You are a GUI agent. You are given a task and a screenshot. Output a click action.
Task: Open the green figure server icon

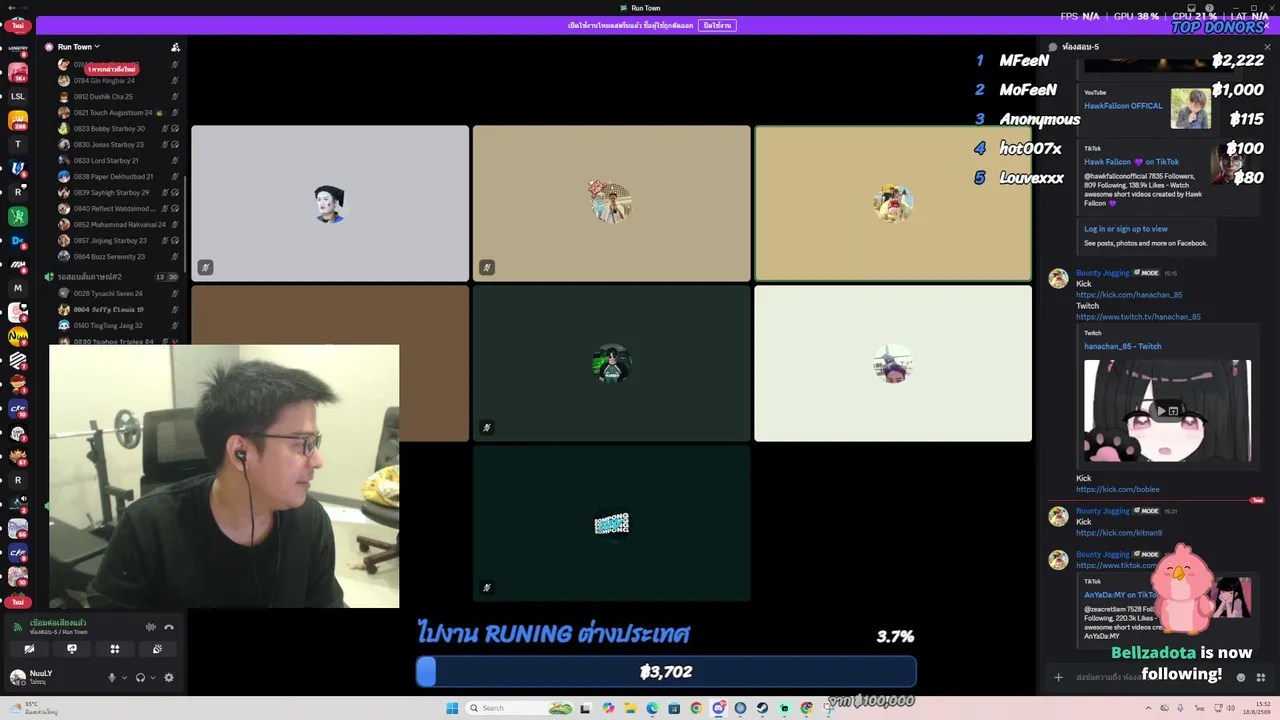tap(18, 217)
